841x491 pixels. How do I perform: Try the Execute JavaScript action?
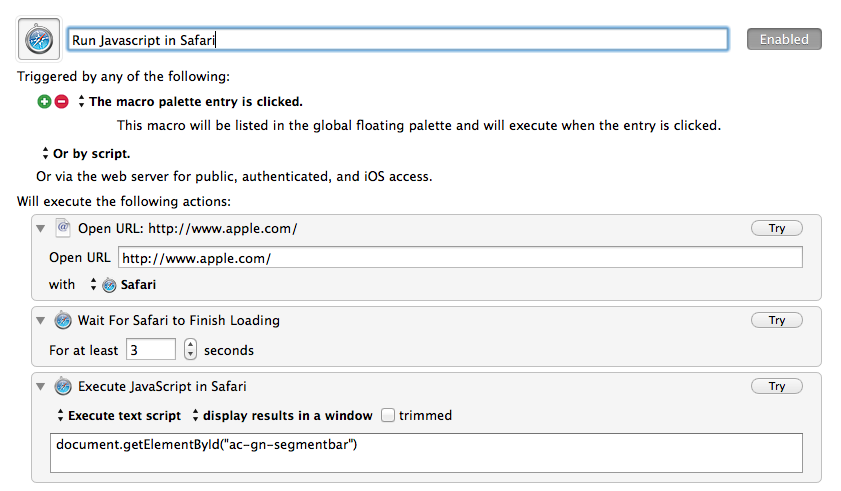click(x=777, y=386)
